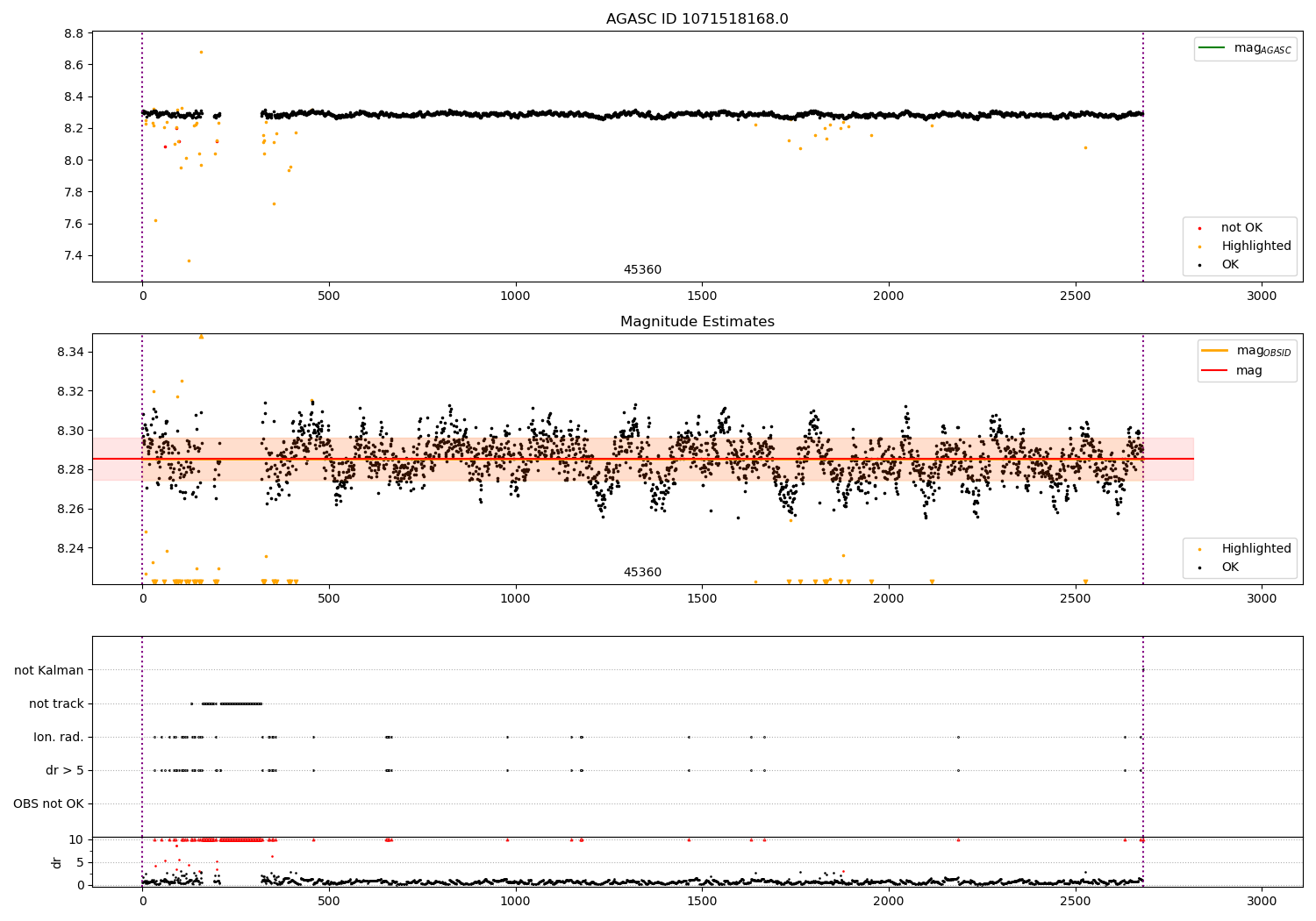Image resolution: width=1316 pixels, height=921 pixels.
Task: Click the 5 tick on the dr axis
Action: point(80,862)
